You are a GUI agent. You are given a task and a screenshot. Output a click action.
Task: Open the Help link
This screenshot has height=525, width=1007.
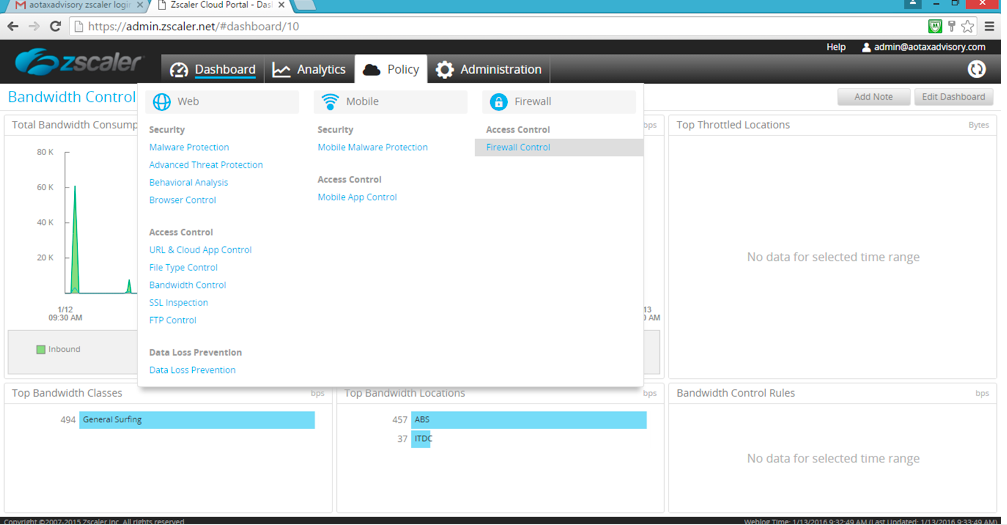(836, 47)
